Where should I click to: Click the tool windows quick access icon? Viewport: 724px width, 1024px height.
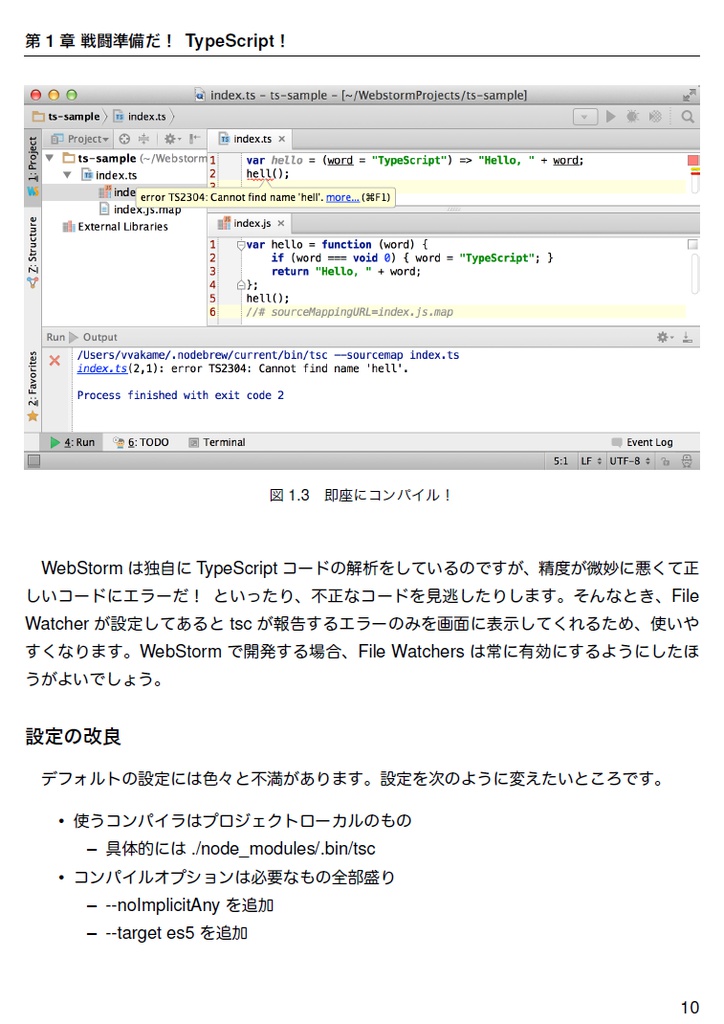34,461
